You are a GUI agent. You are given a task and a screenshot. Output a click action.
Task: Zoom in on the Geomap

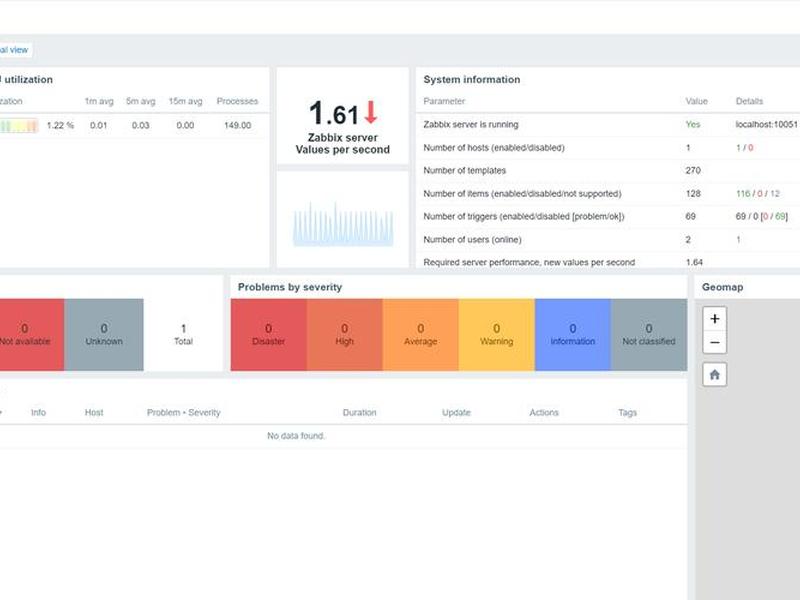pyautogui.click(x=714, y=318)
